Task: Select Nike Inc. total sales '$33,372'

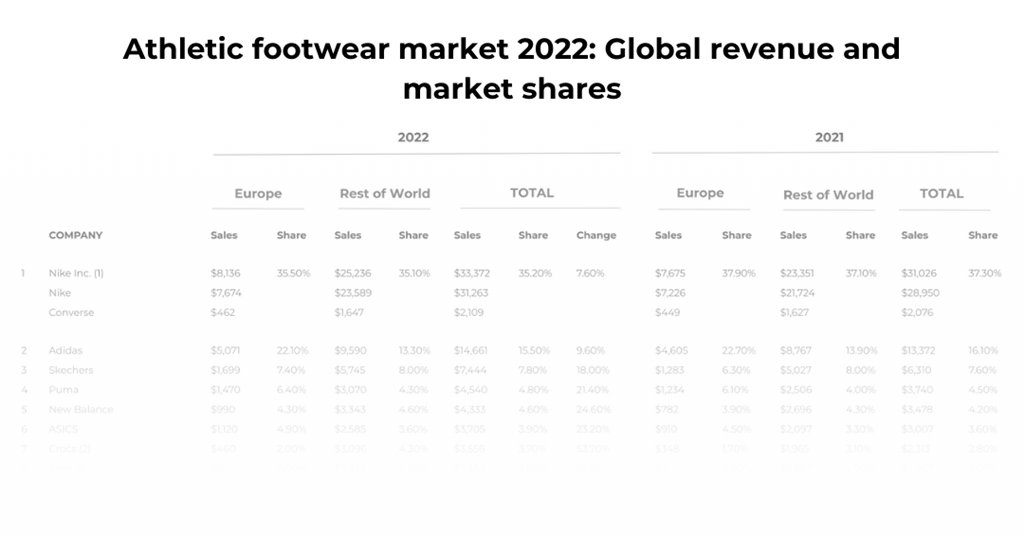Action: coord(472,273)
